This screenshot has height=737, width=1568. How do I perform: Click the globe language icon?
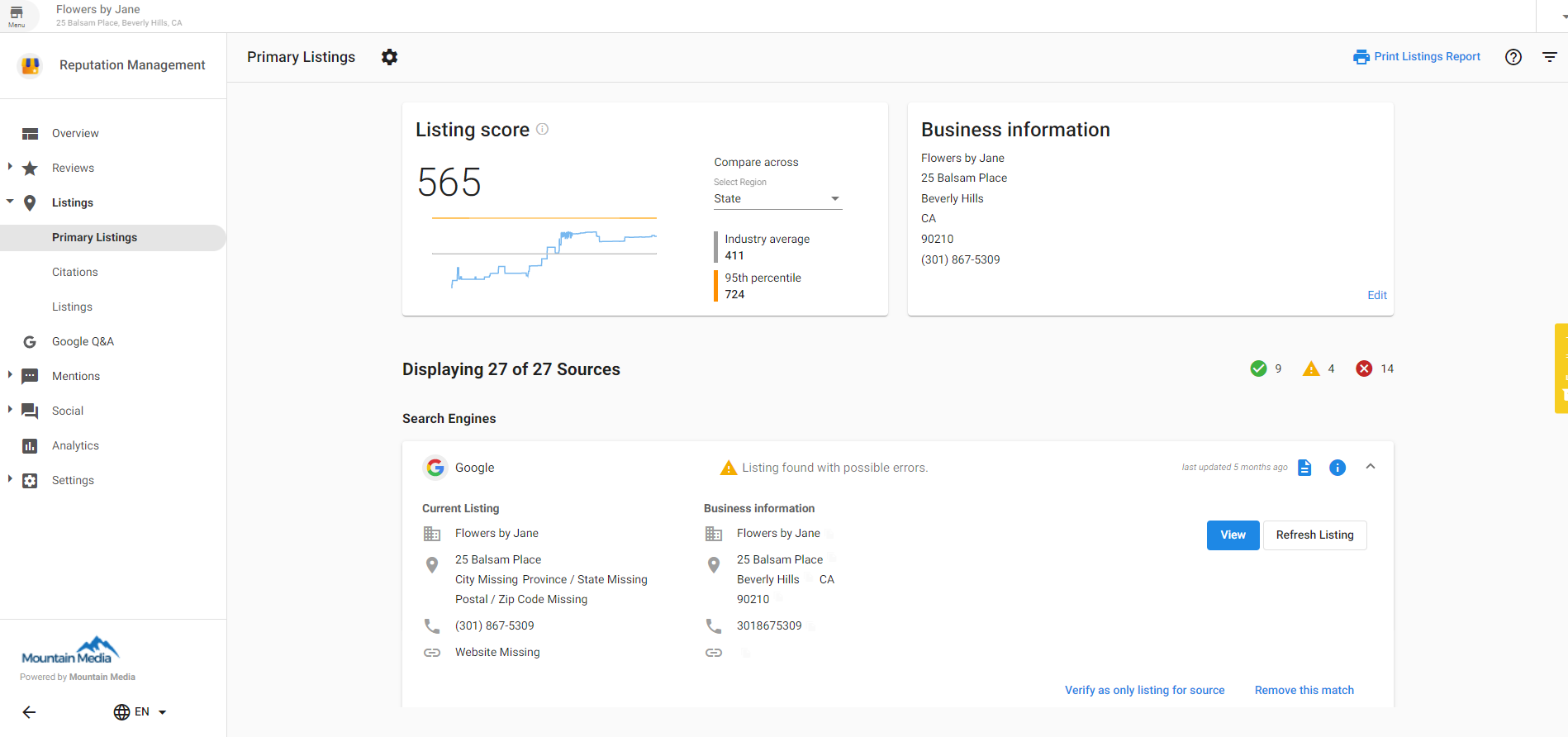[x=121, y=712]
